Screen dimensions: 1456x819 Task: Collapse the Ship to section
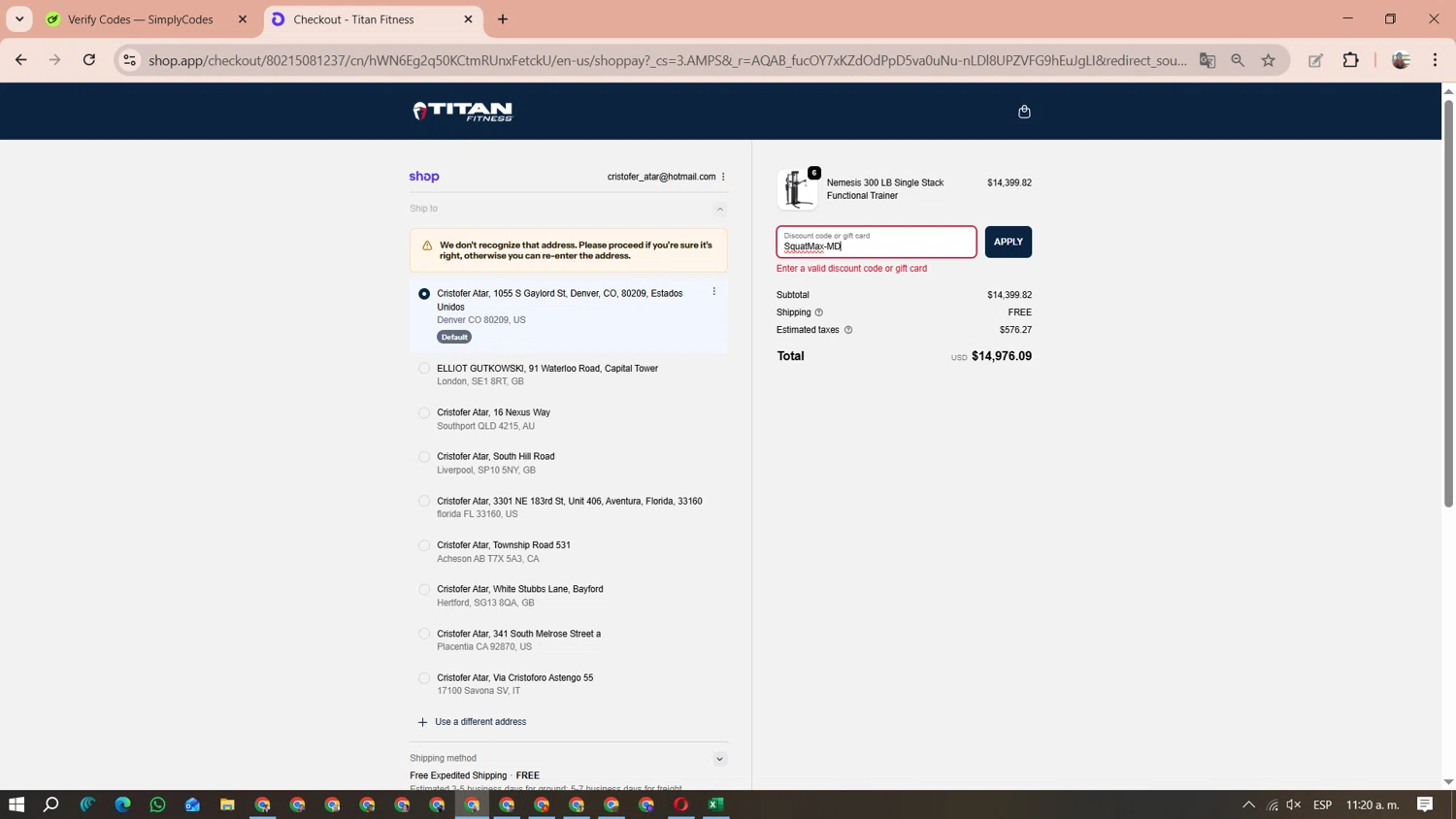coord(720,209)
